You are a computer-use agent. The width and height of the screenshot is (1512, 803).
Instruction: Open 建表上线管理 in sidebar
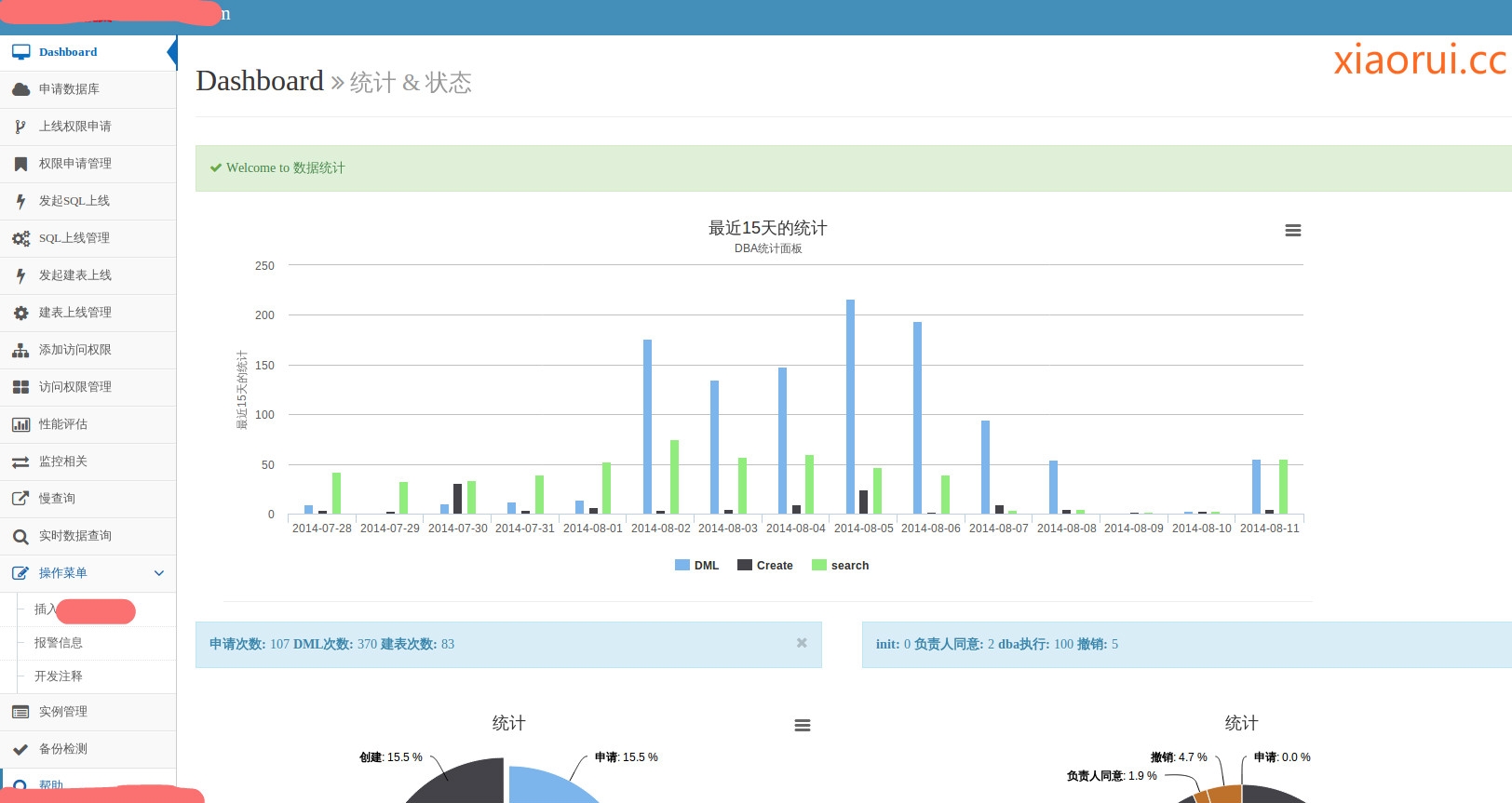tap(88, 313)
